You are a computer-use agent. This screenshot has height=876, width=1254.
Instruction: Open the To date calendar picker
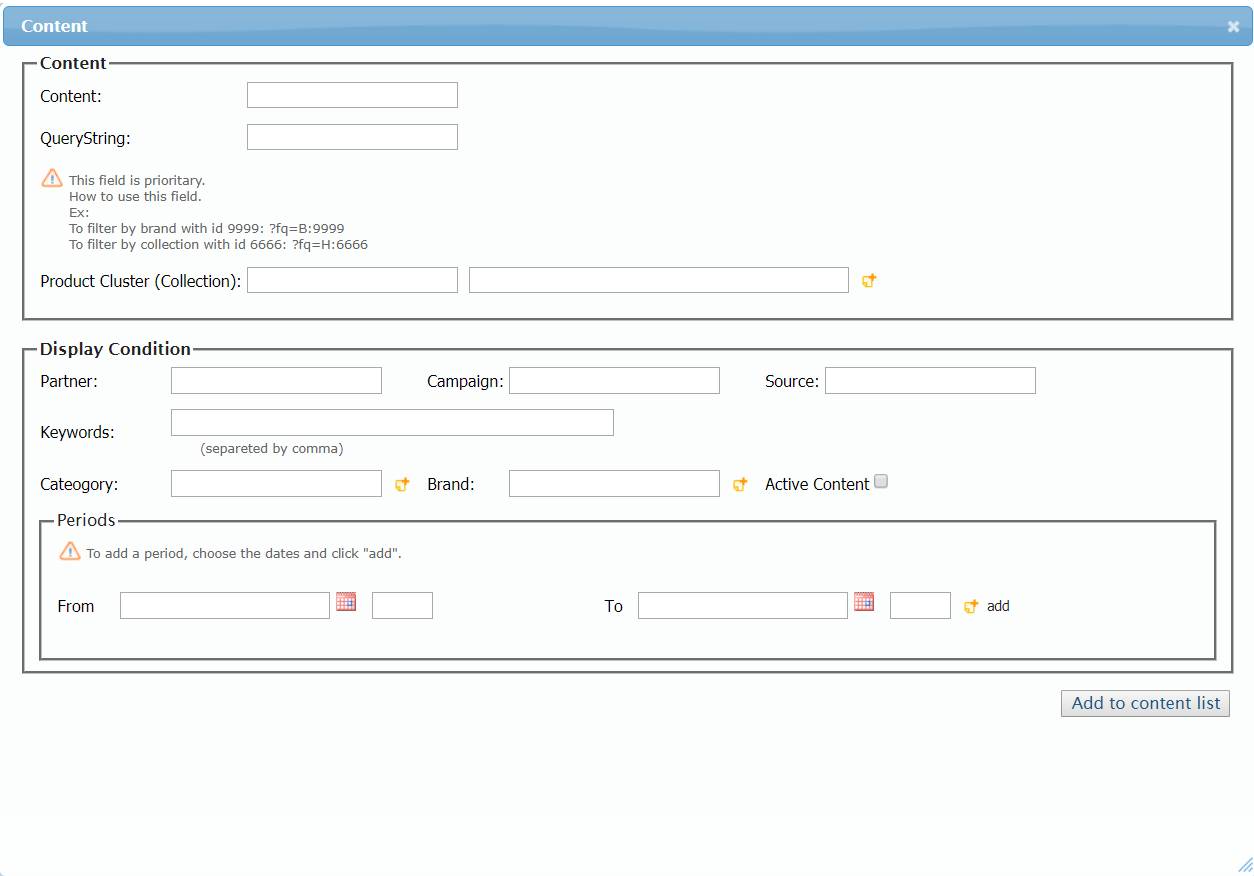point(864,602)
